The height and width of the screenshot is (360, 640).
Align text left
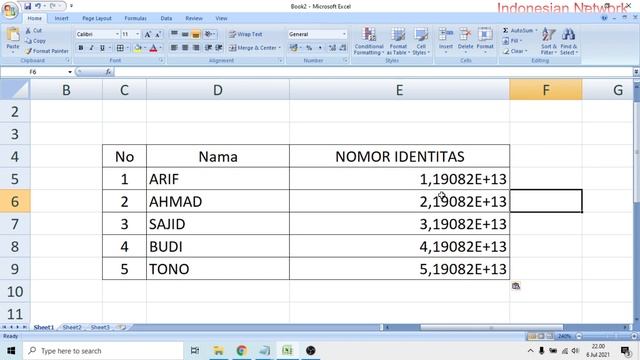coord(174,48)
